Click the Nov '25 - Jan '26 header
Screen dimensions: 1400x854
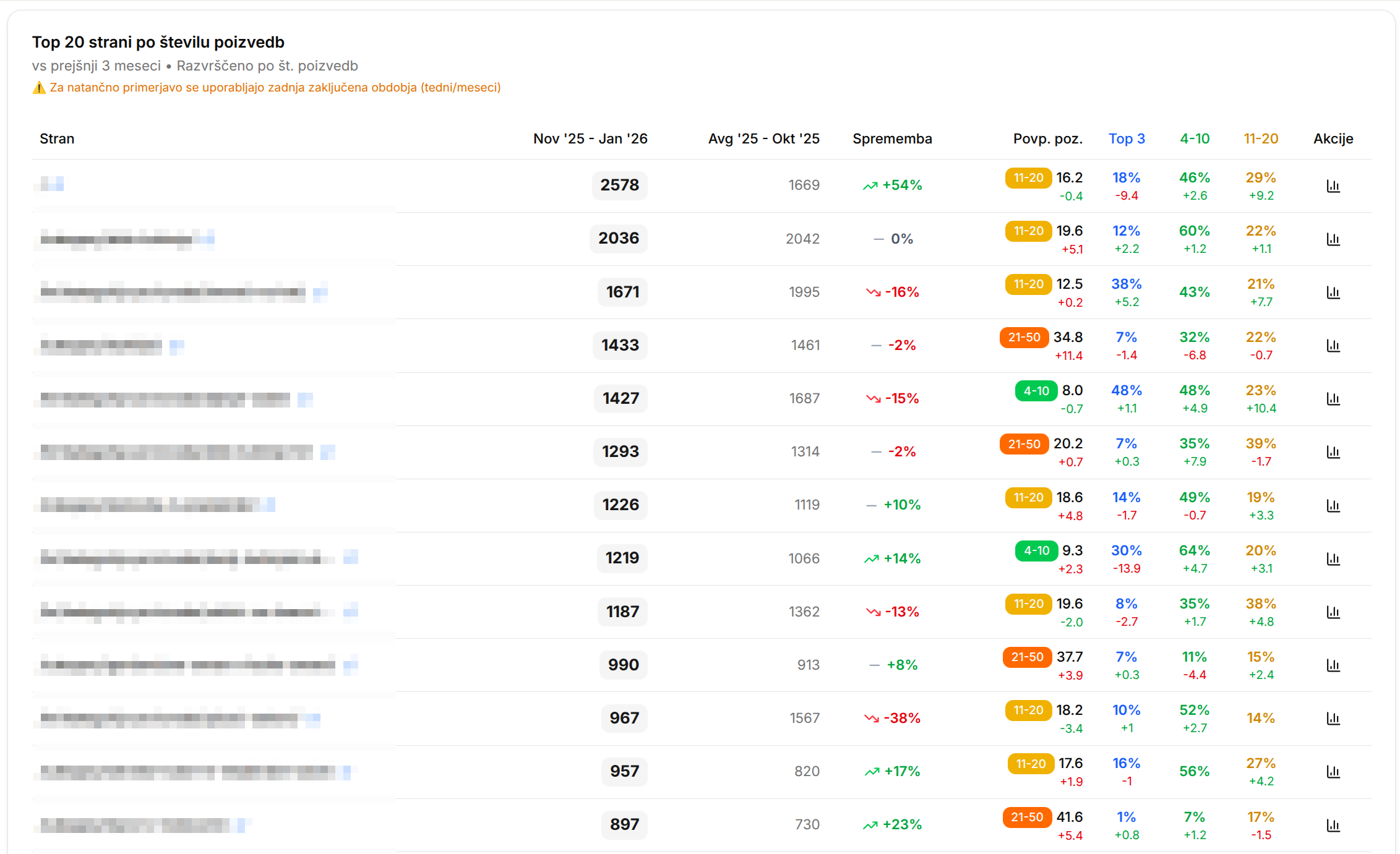[590, 139]
